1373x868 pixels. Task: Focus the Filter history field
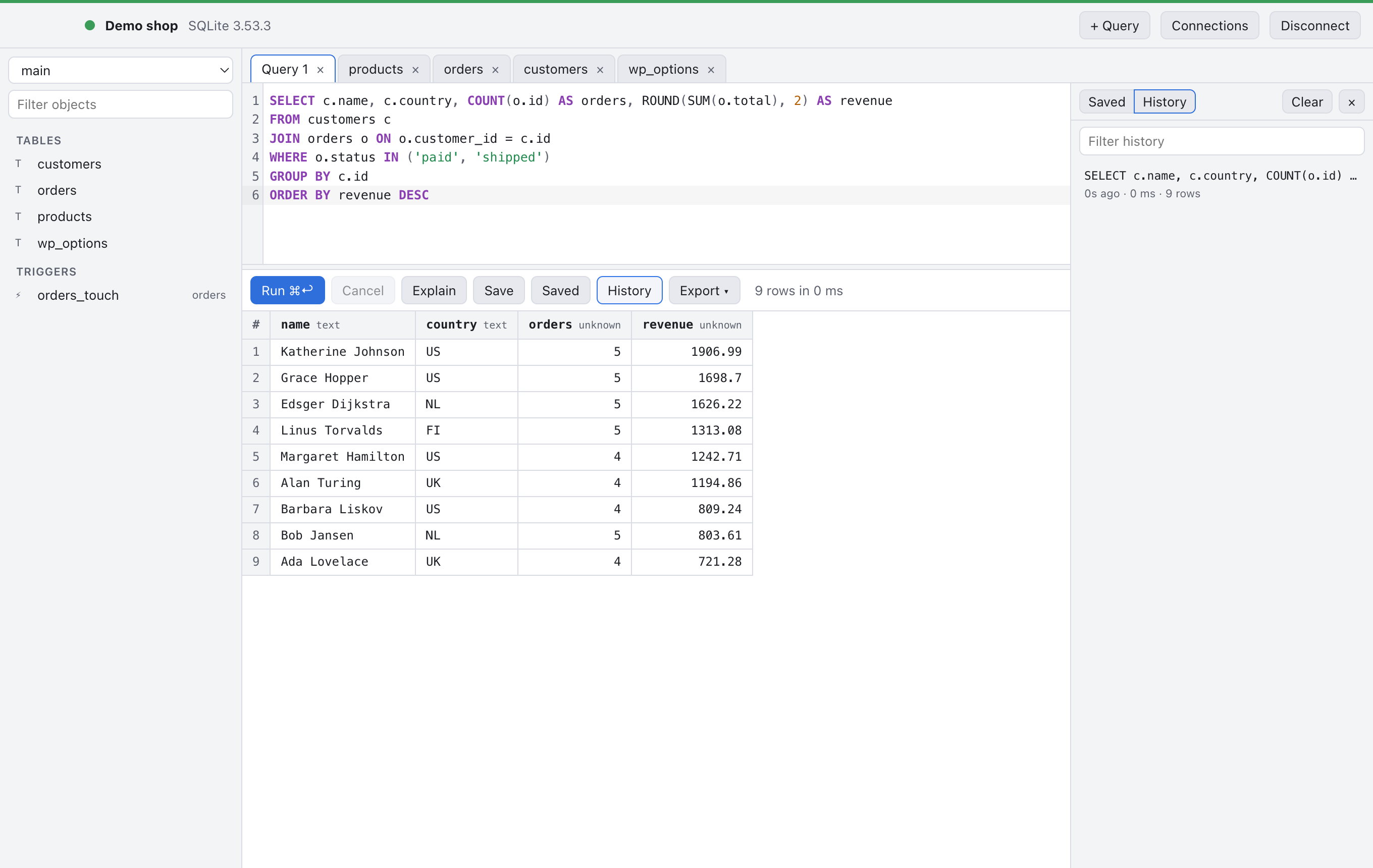pyautogui.click(x=1222, y=141)
